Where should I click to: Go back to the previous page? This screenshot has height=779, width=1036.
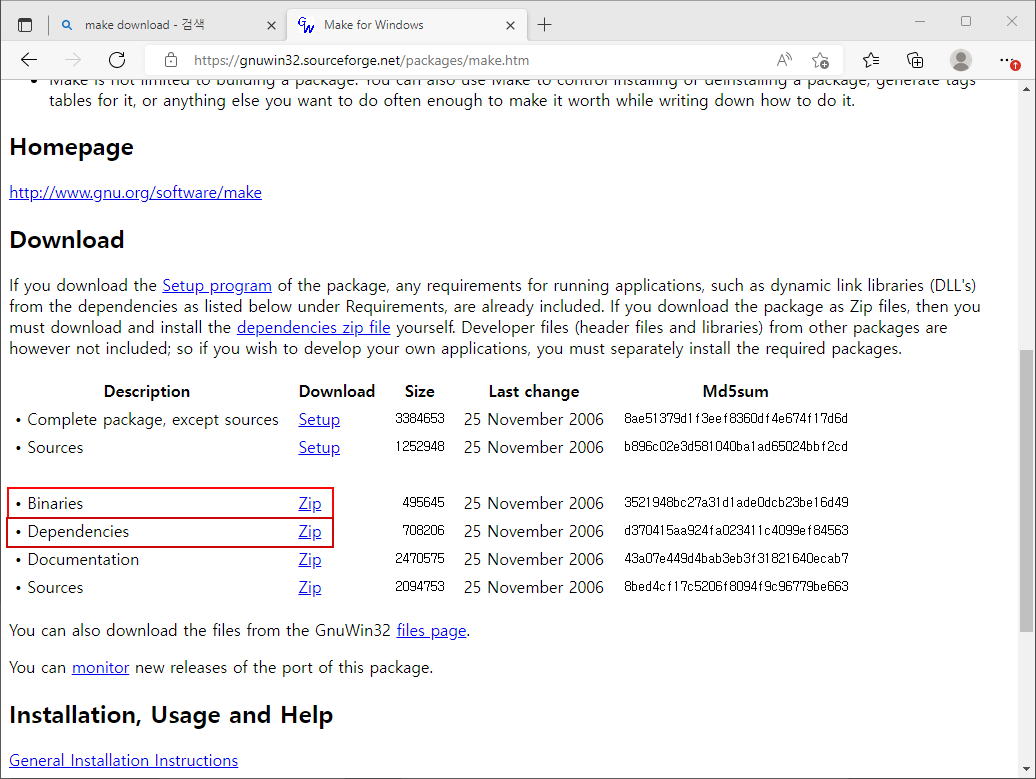[29, 60]
